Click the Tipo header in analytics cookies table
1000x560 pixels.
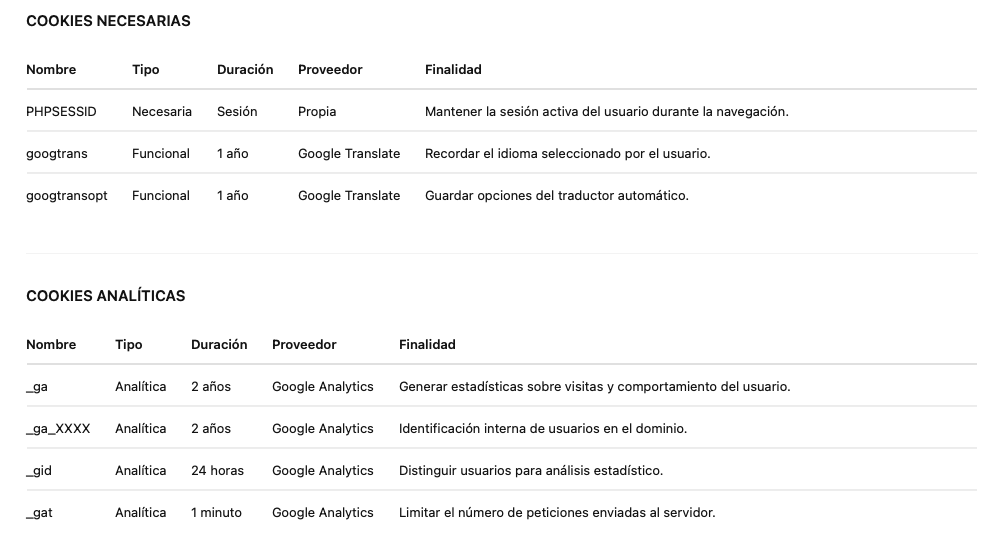[129, 345]
